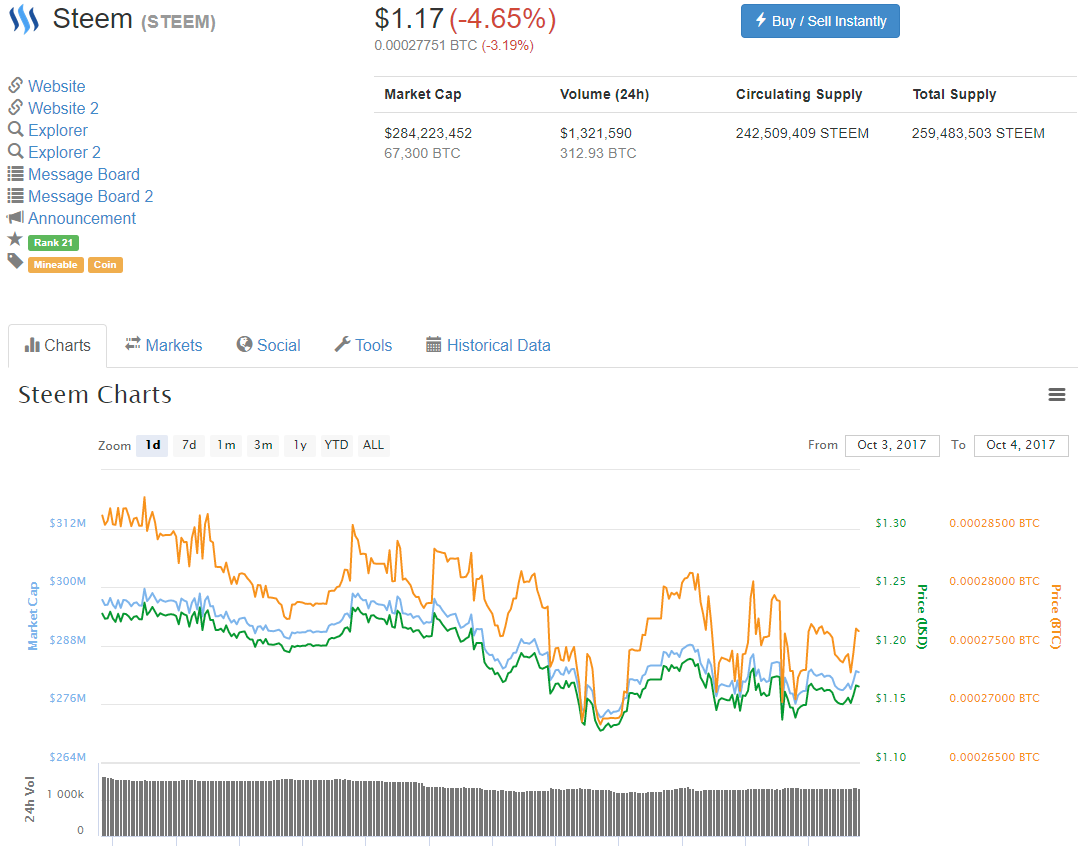Image resolution: width=1084 pixels, height=846 pixels.
Task: Click the Circulating Supply column header
Action: 799,95
